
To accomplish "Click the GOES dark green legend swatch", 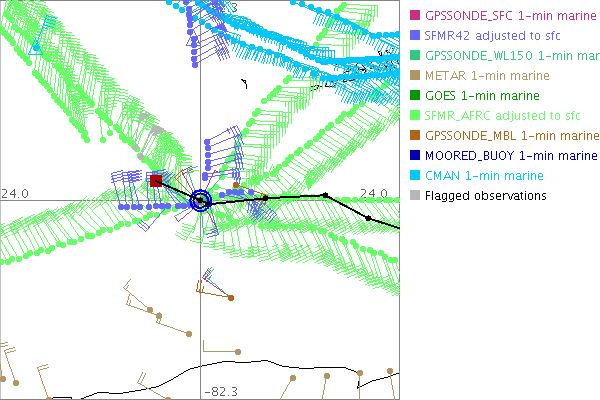I will coord(415,96).
